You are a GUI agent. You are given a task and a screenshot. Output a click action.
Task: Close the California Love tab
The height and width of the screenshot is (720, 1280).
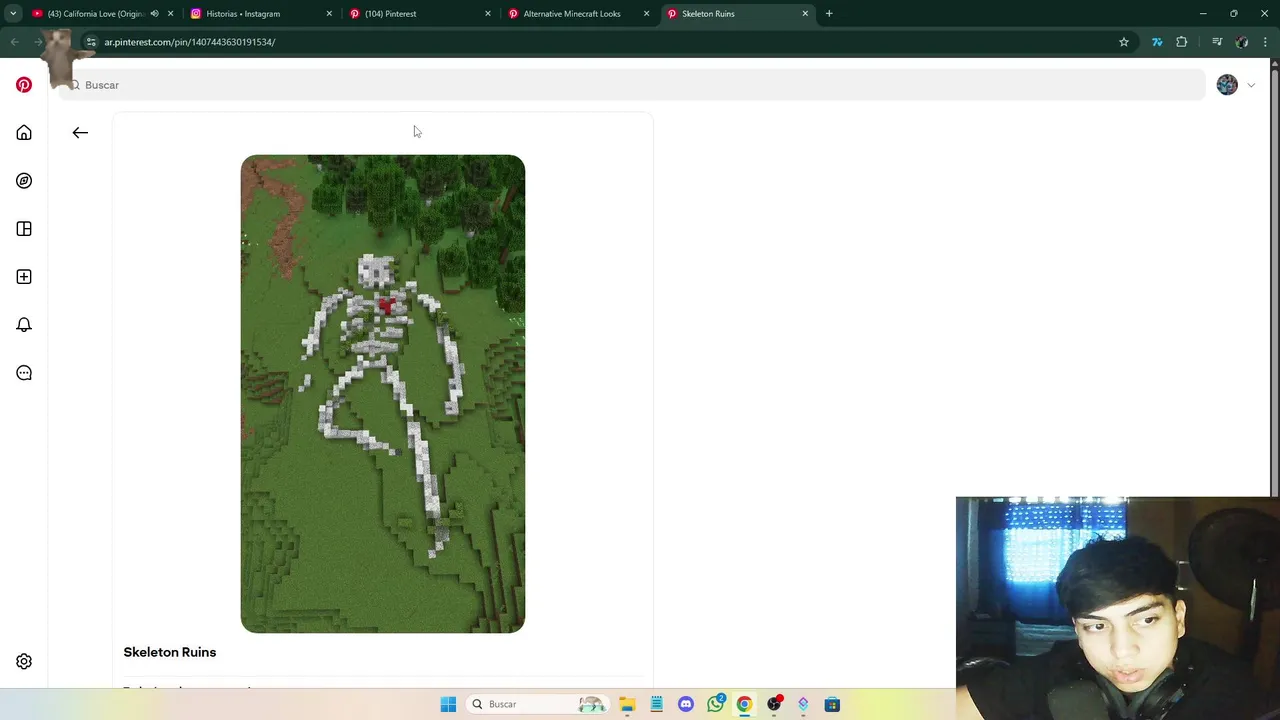click(170, 14)
